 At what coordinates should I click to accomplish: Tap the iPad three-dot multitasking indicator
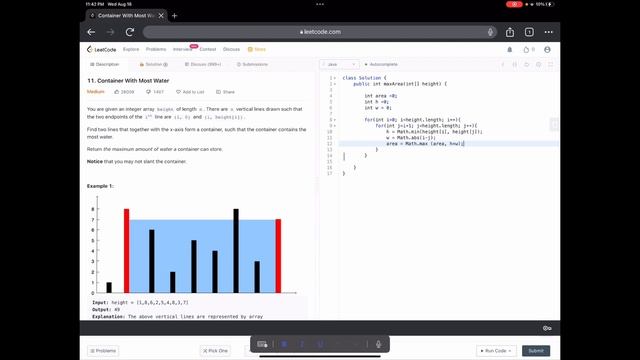tap(320, 4)
